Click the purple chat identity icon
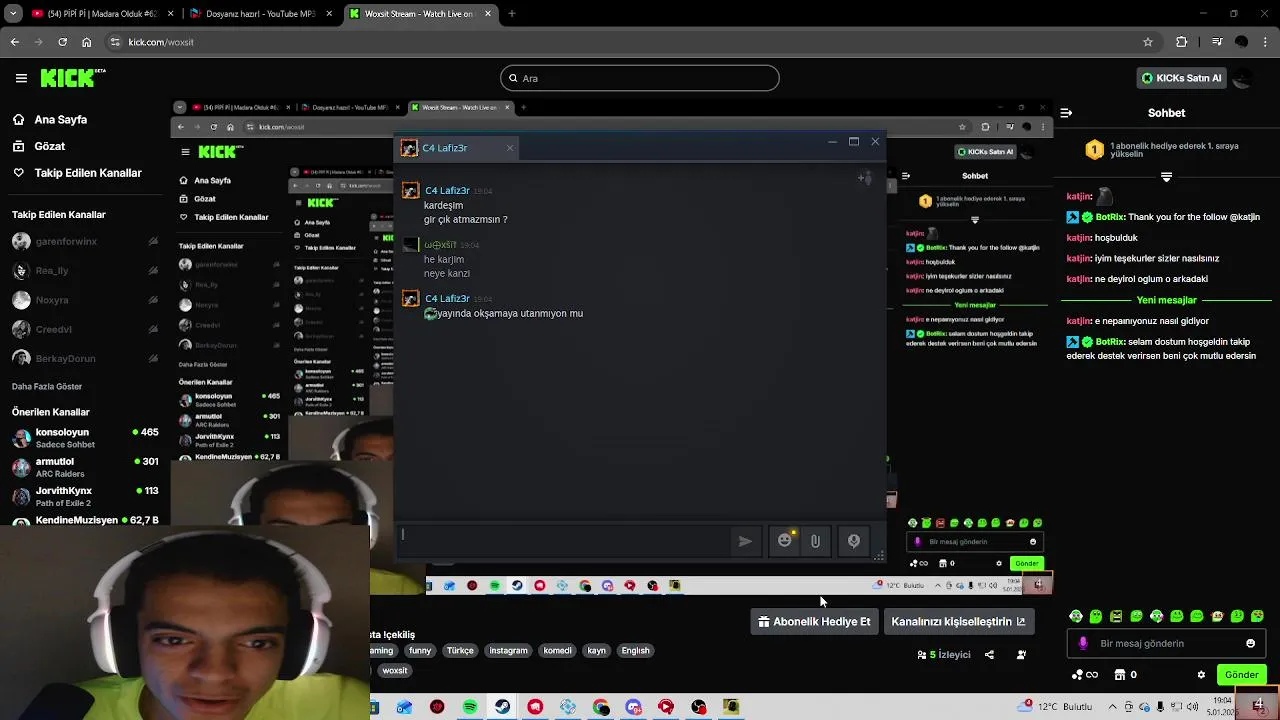This screenshot has width=1280, height=720. [1083, 643]
